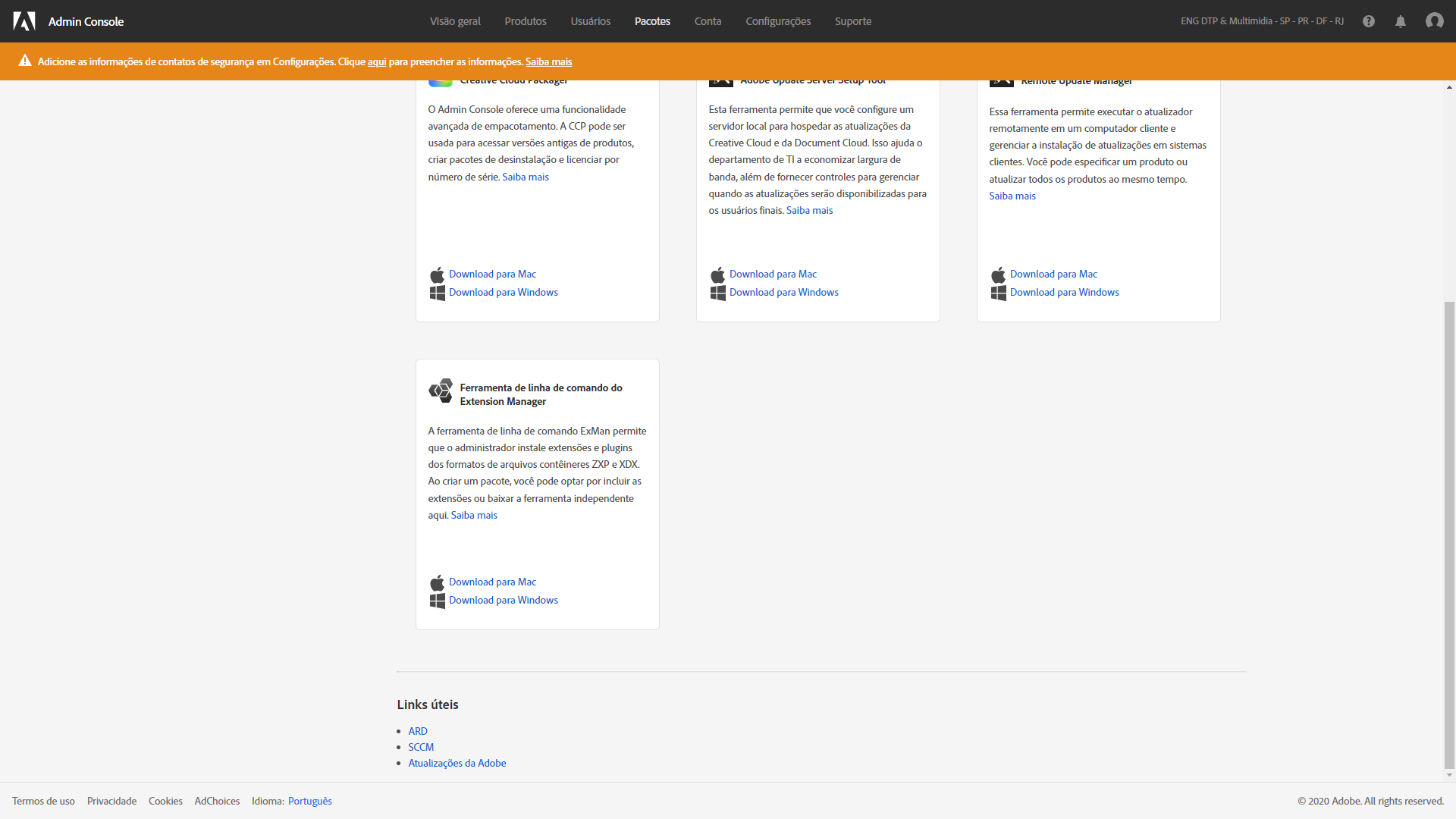1456x819 pixels.
Task: Click Download para Mac for Creative Cloud Packager
Action: [x=491, y=274]
